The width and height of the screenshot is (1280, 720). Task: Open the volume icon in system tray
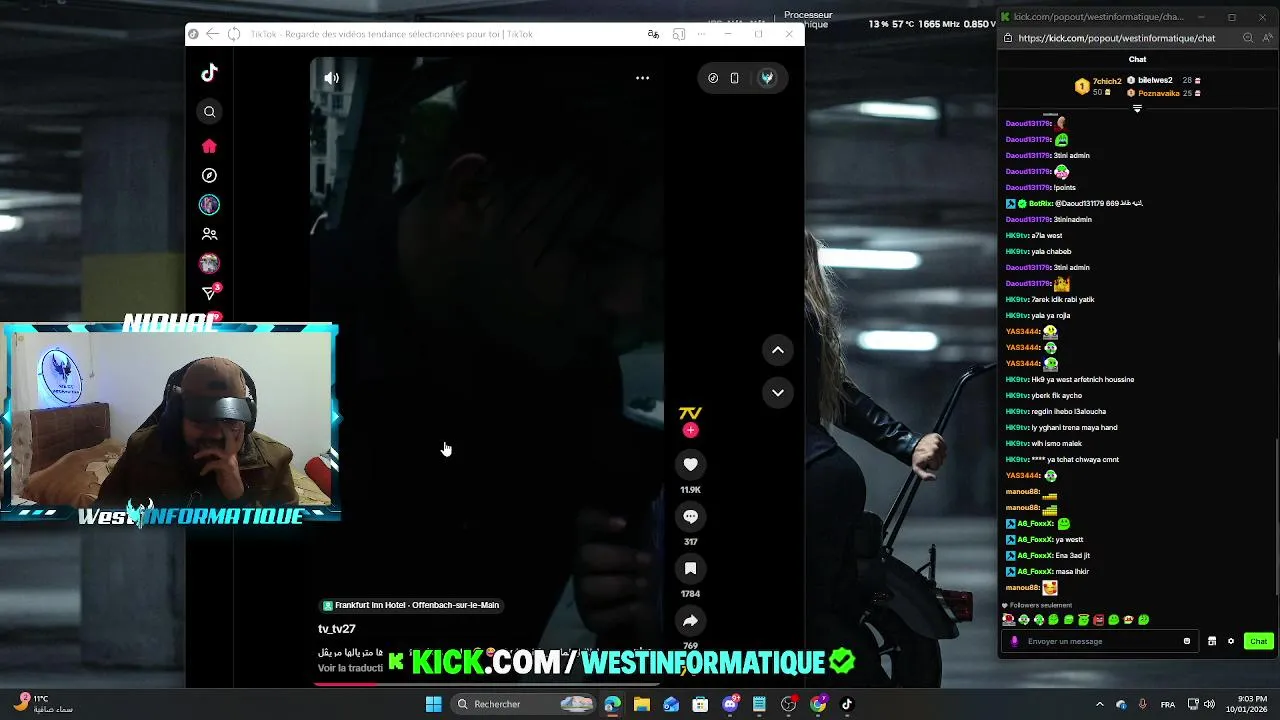pos(1209,704)
